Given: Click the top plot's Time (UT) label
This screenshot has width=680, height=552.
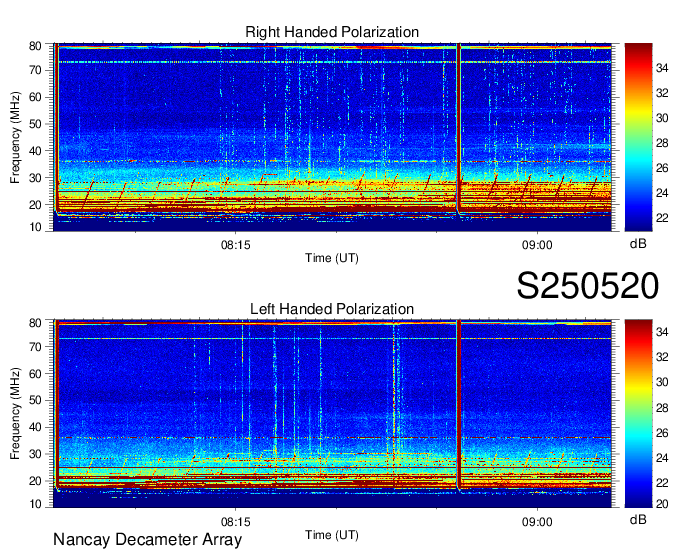Looking at the screenshot, I should coord(332,258).
